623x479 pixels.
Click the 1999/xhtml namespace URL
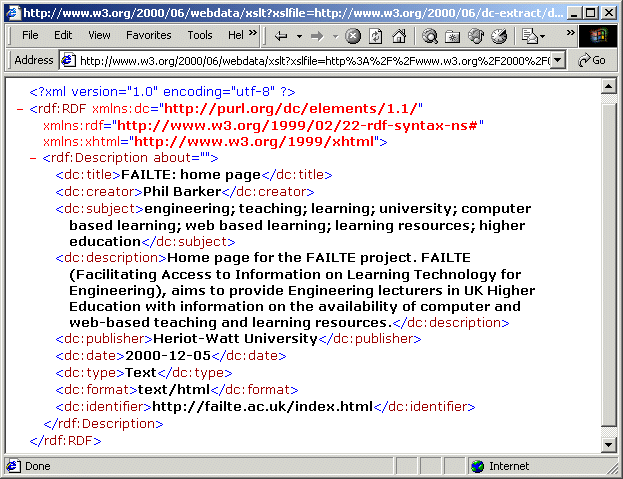tap(254, 141)
